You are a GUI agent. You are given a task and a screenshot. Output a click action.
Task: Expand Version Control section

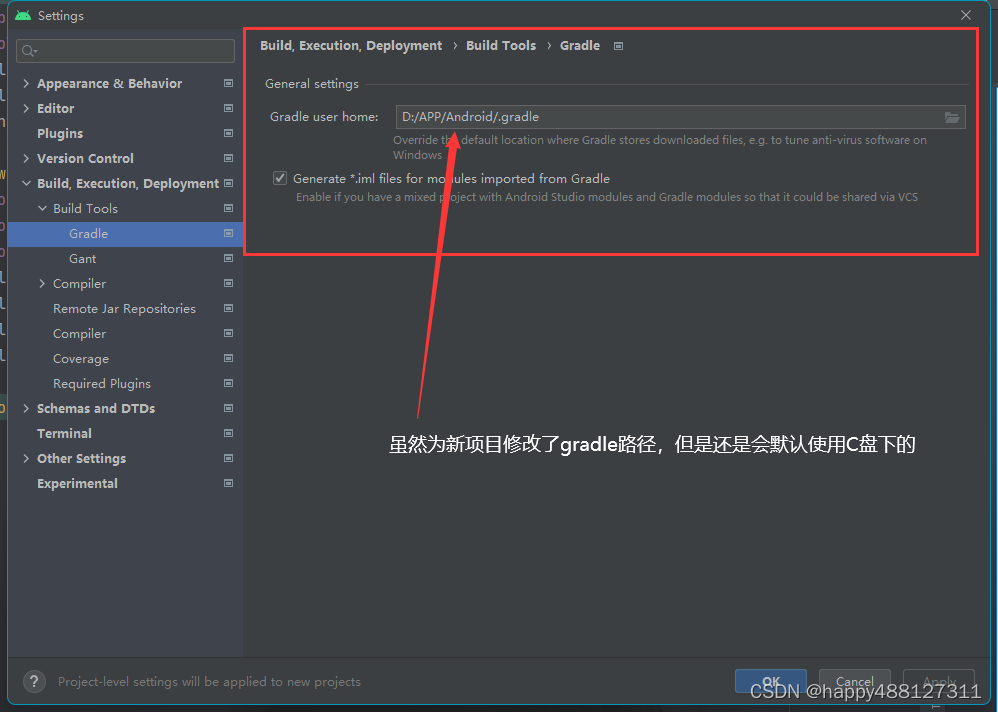tap(26, 158)
